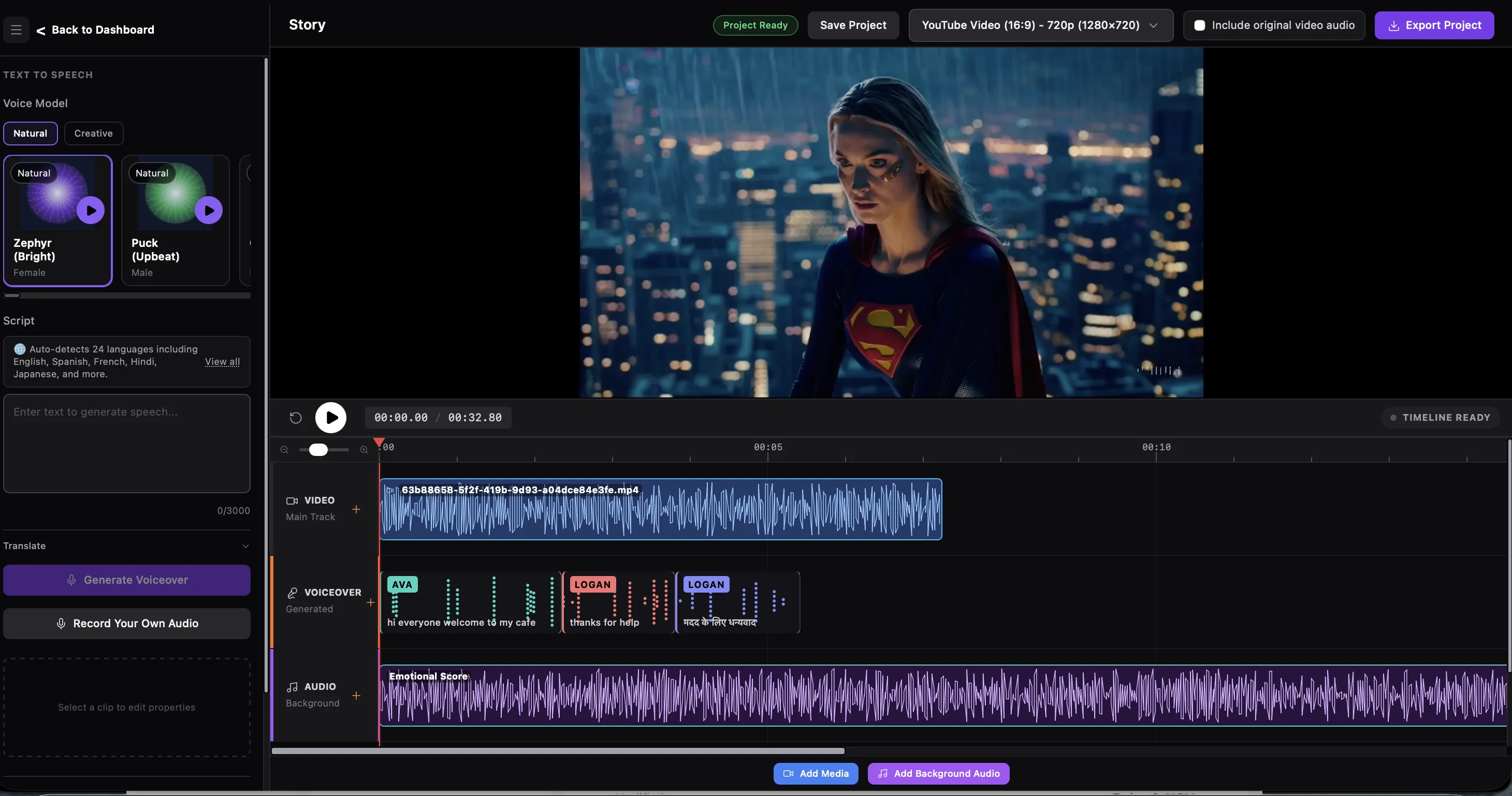Collapse the Translate section

pos(245,546)
